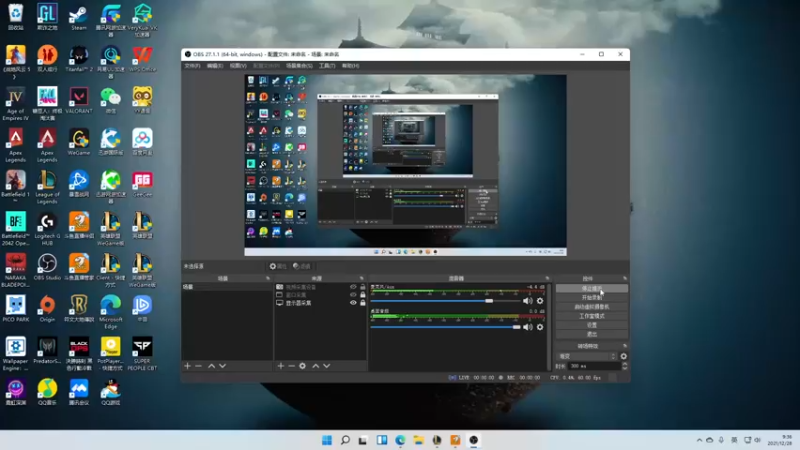Click Filters (滤镜) icon above scenes panel
Viewport: 800px width, 450px height.
point(302,266)
